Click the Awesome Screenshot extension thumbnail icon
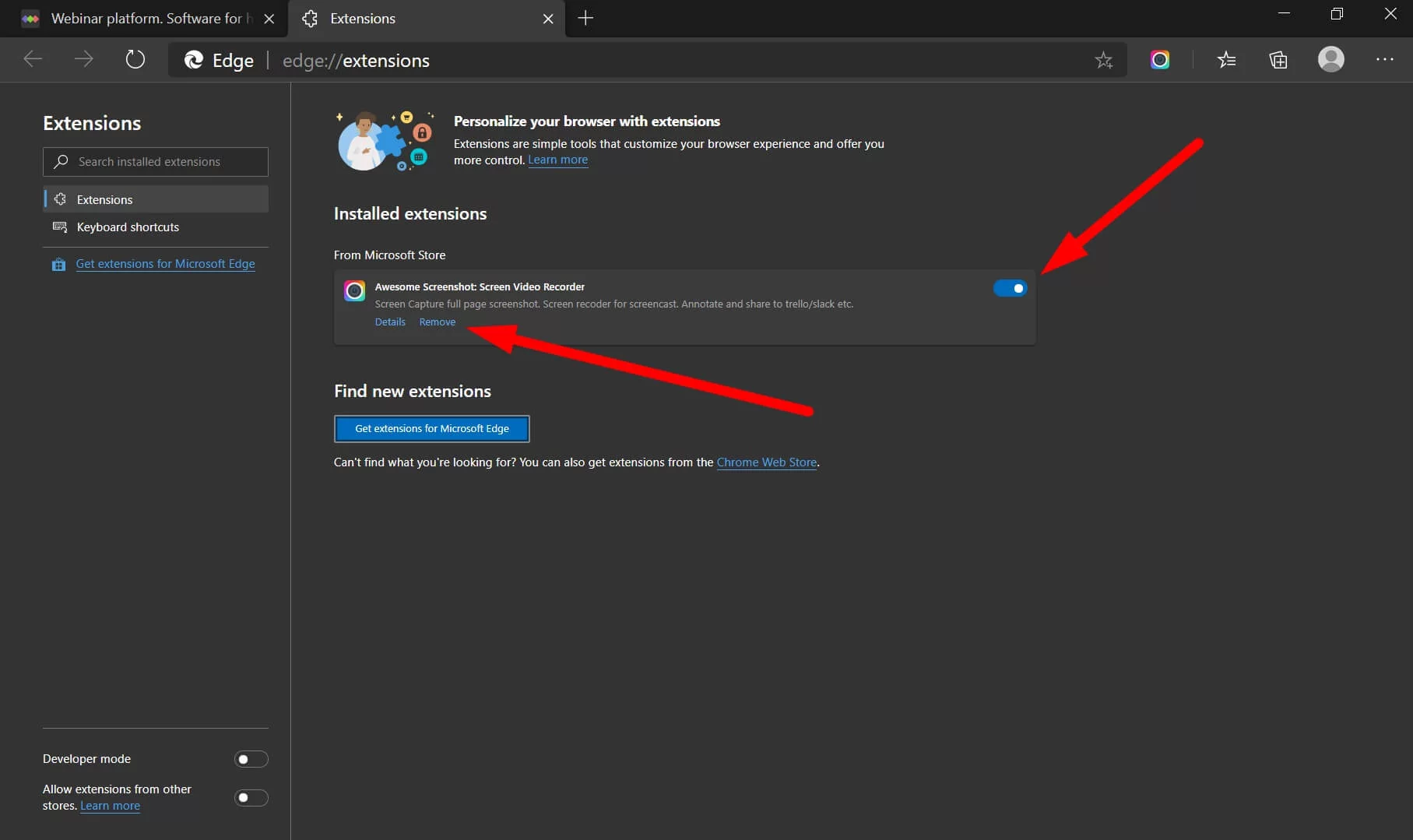This screenshot has width=1413, height=840. click(x=354, y=290)
